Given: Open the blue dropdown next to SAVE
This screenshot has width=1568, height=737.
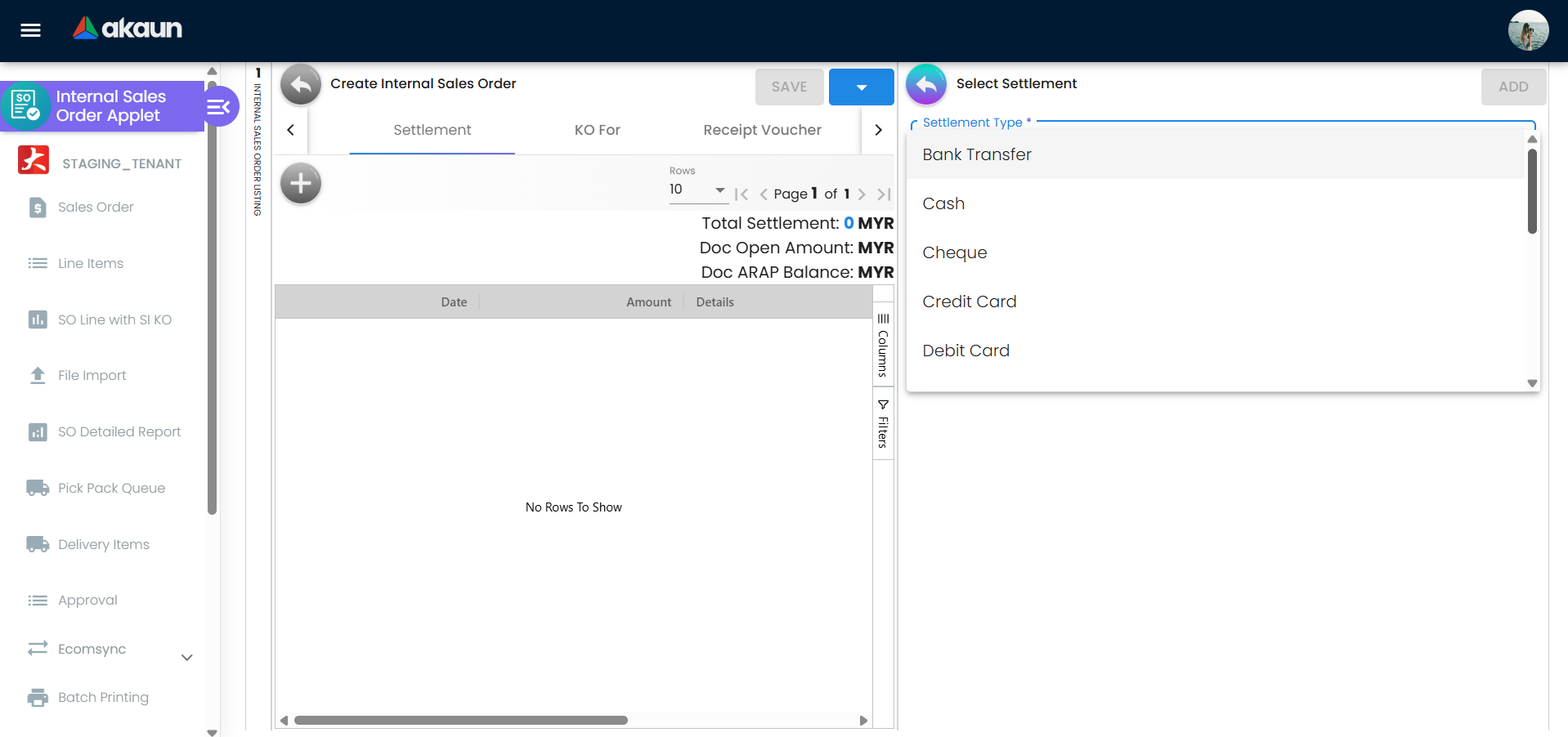Looking at the screenshot, I should tap(861, 87).
